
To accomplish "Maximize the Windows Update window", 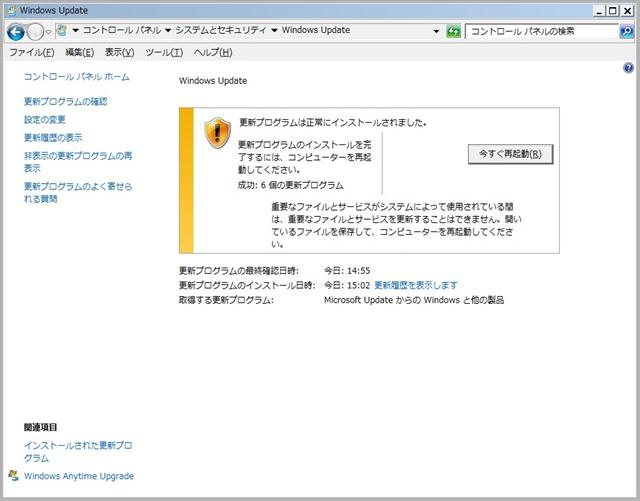I will coord(613,11).
